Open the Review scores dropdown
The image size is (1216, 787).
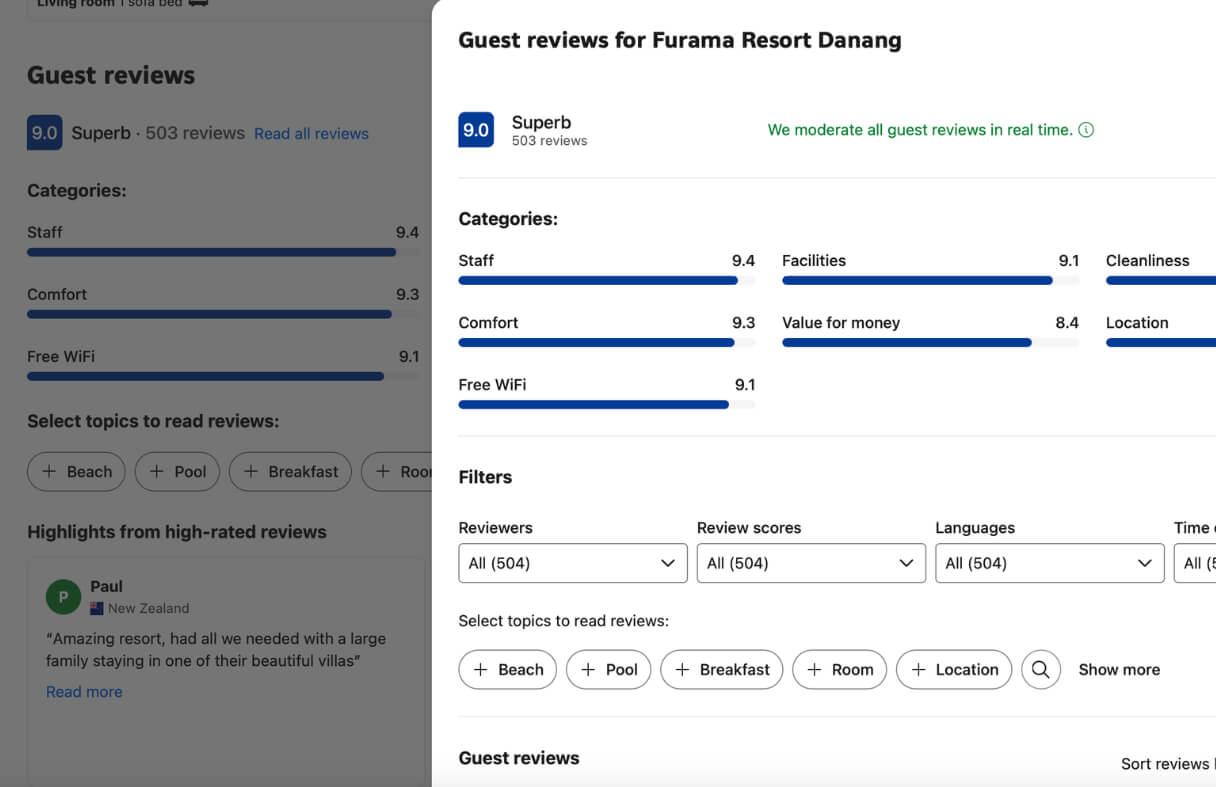810,563
